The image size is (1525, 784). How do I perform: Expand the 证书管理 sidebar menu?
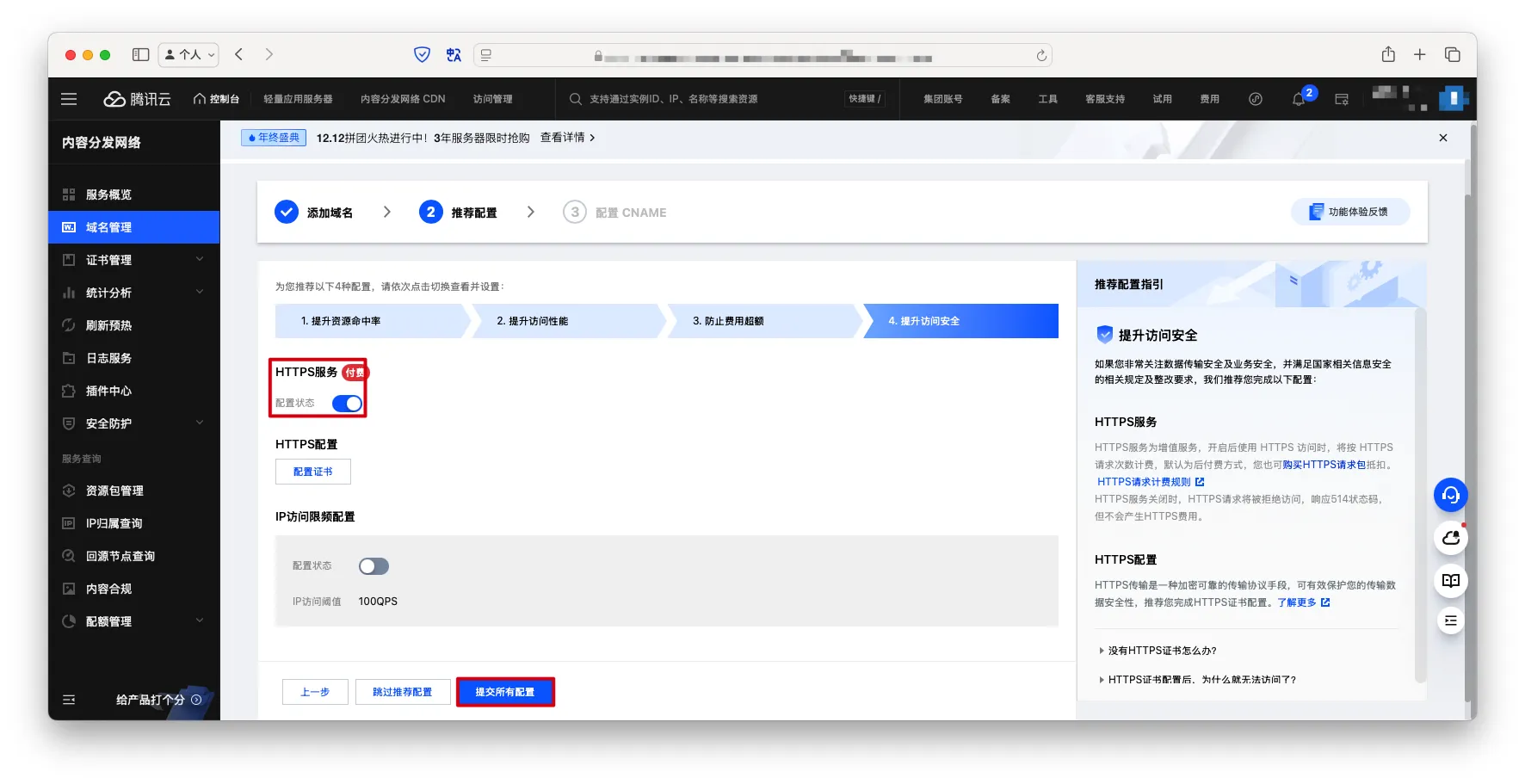[x=133, y=260]
